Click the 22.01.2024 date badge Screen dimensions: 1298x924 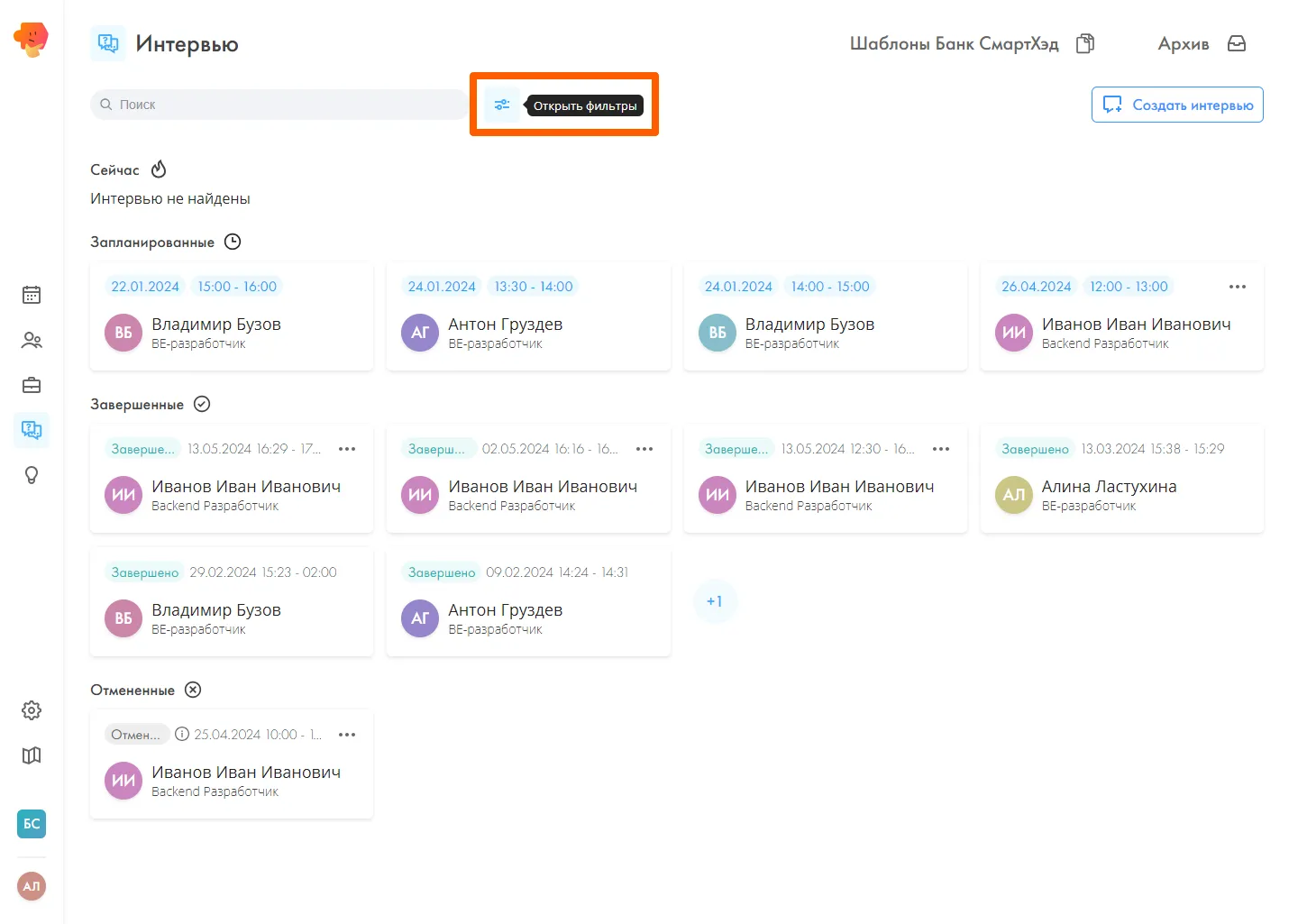pyautogui.click(x=145, y=287)
